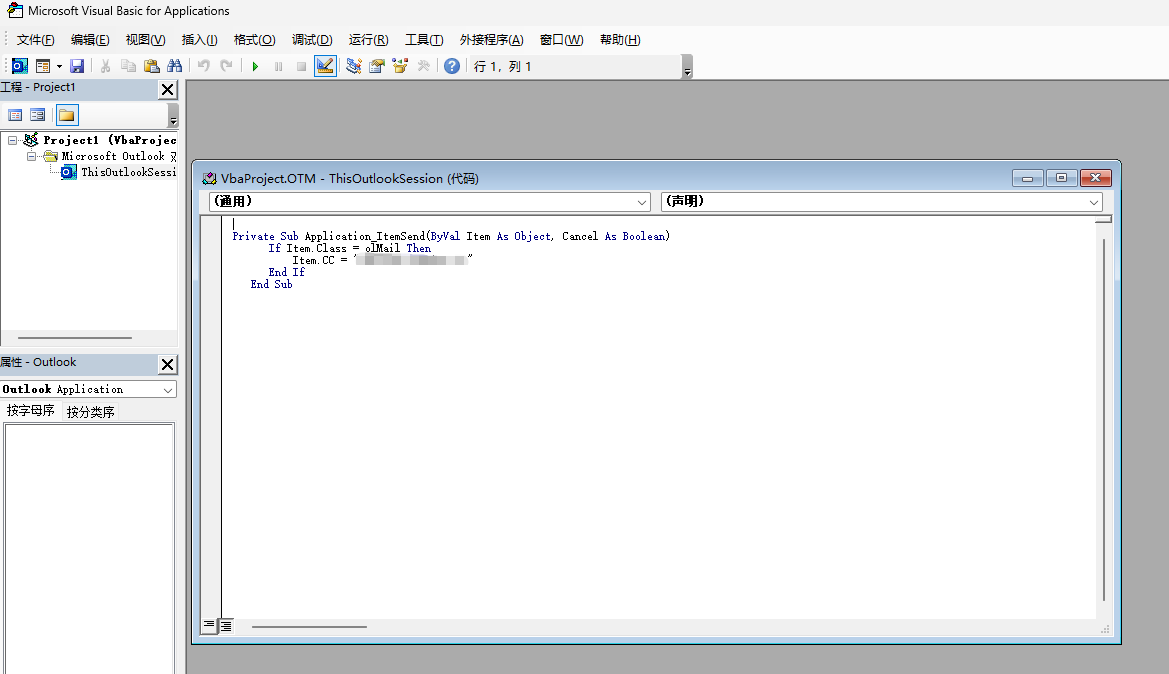This screenshot has width=1169, height=674.
Task: Open Visual Basic Help question mark icon
Action: [452, 66]
